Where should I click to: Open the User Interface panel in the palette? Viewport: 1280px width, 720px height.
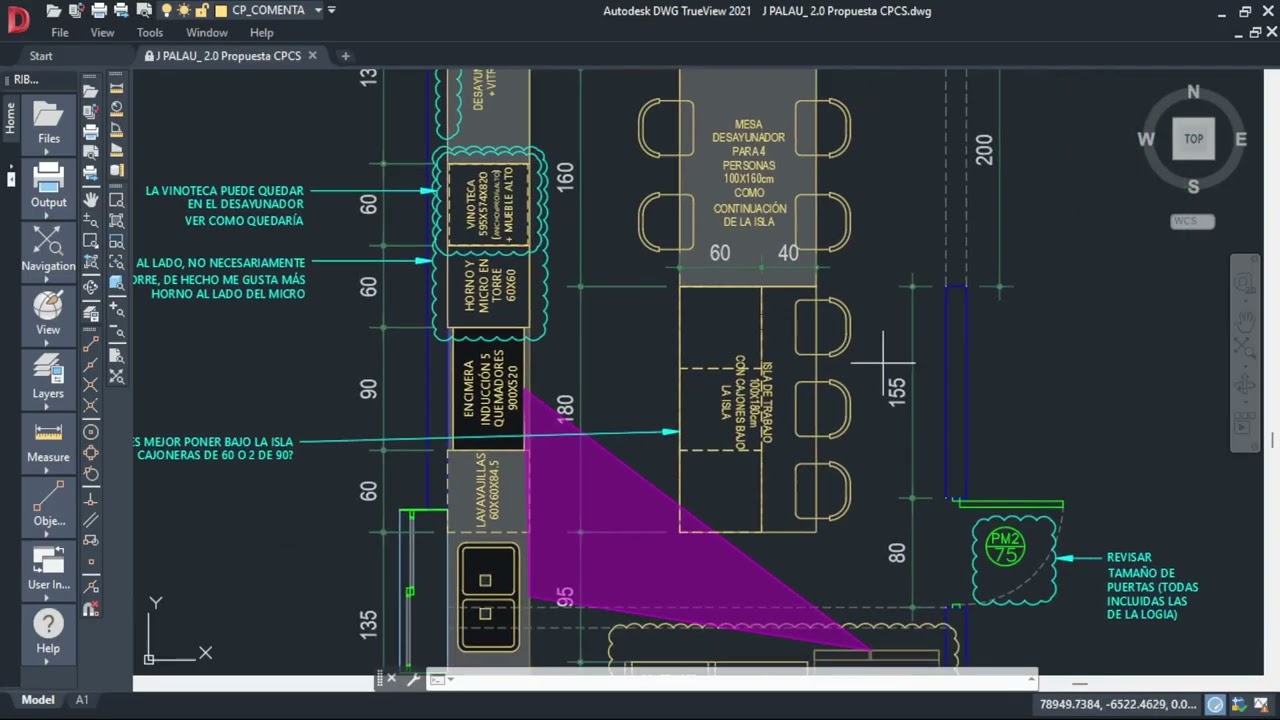pyautogui.click(x=48, y=568)
